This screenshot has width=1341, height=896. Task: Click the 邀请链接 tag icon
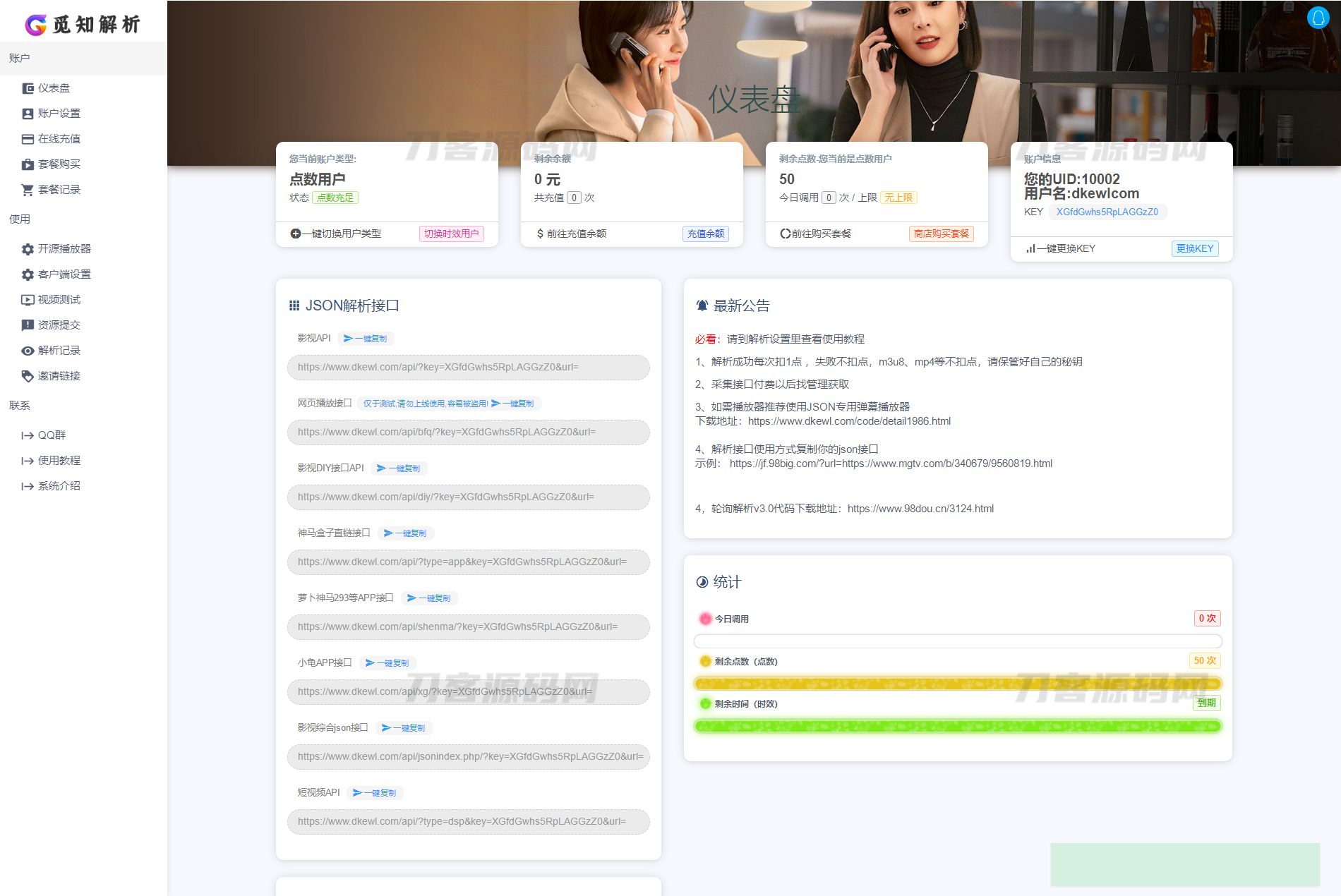click(x=28, y=376)
